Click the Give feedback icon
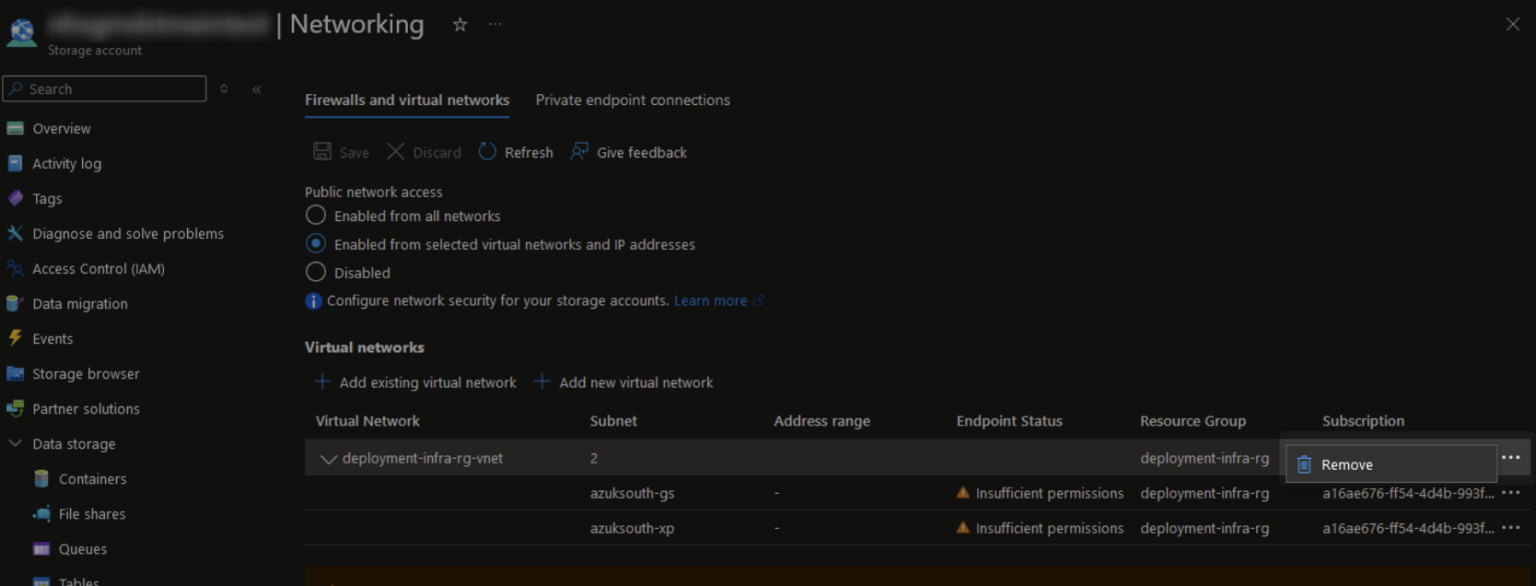 click(580, 151)
